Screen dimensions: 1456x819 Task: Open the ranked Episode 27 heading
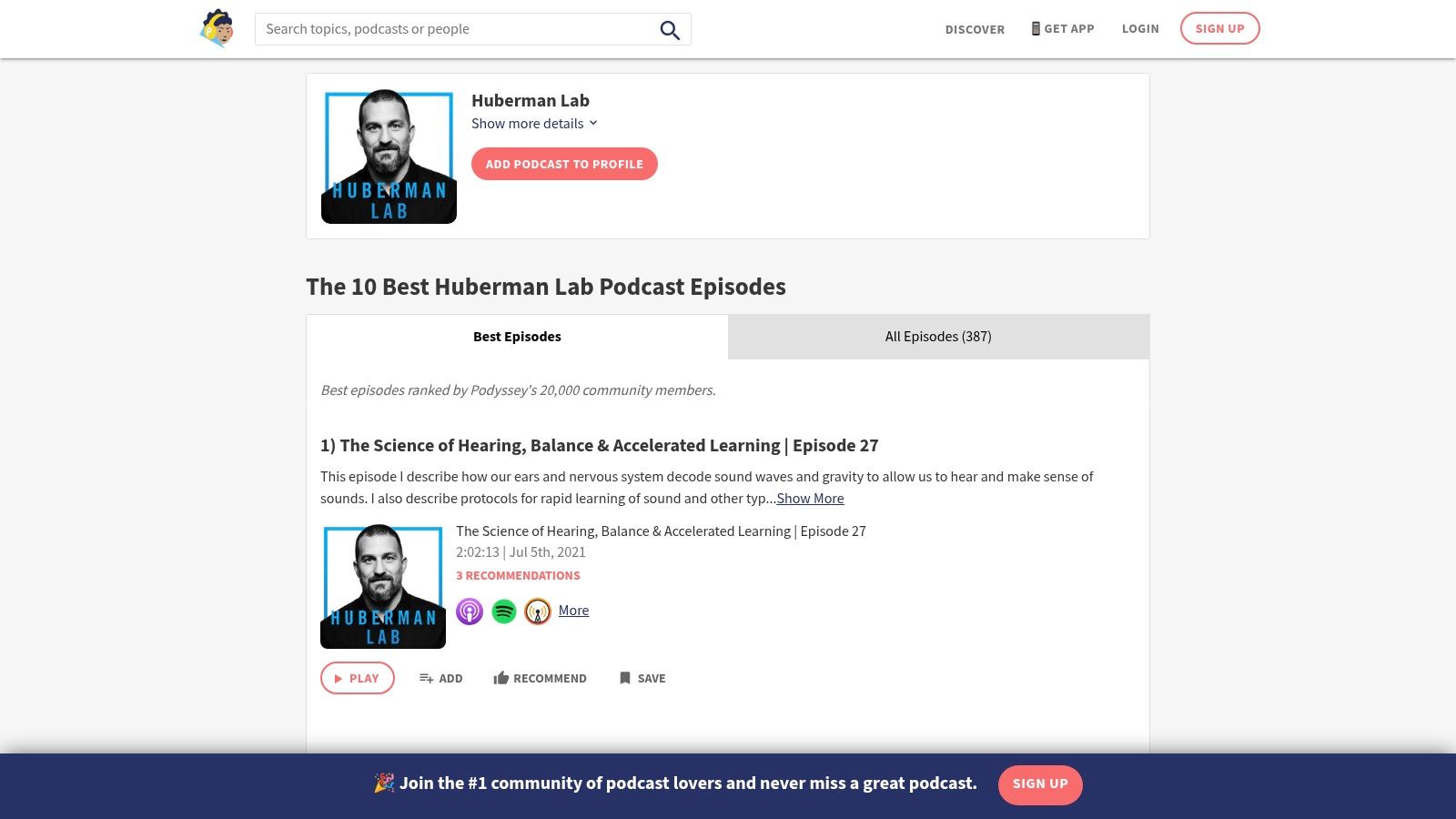600,445
